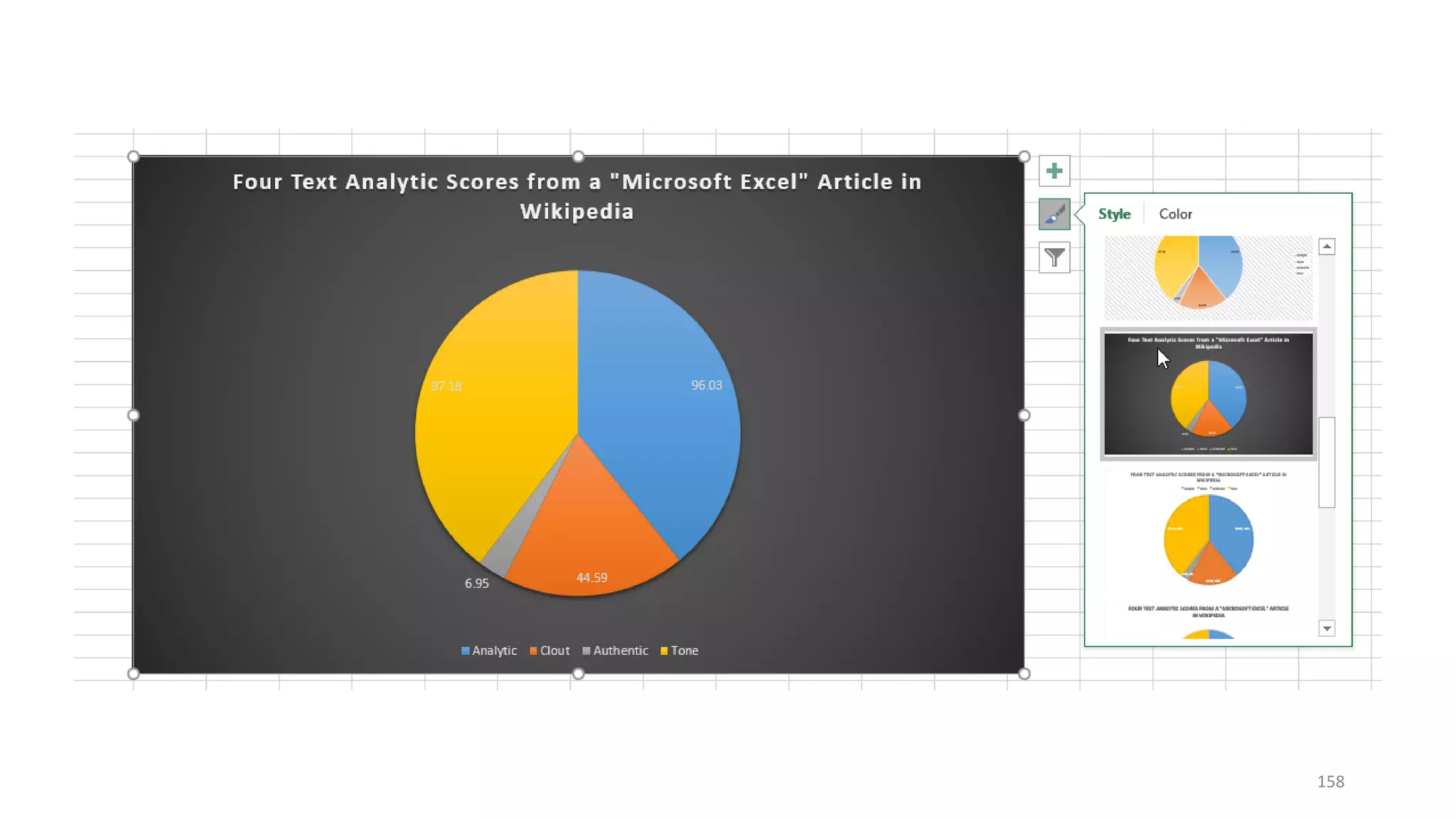Select the Style tab
This screenshot has width=1456, height=819.
point(1113,214)
